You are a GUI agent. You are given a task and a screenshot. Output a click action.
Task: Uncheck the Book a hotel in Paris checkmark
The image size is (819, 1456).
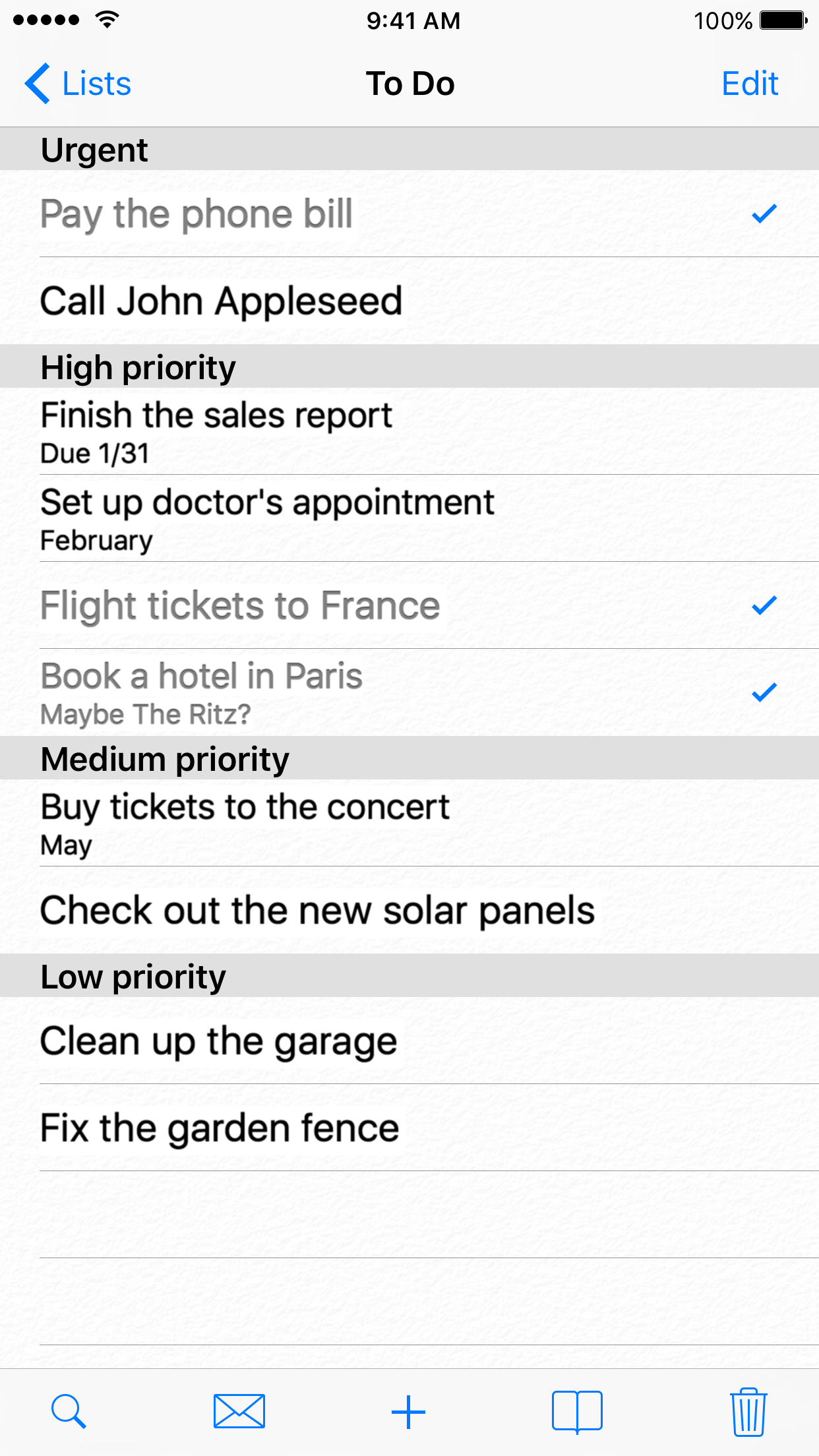coord(764,692)
